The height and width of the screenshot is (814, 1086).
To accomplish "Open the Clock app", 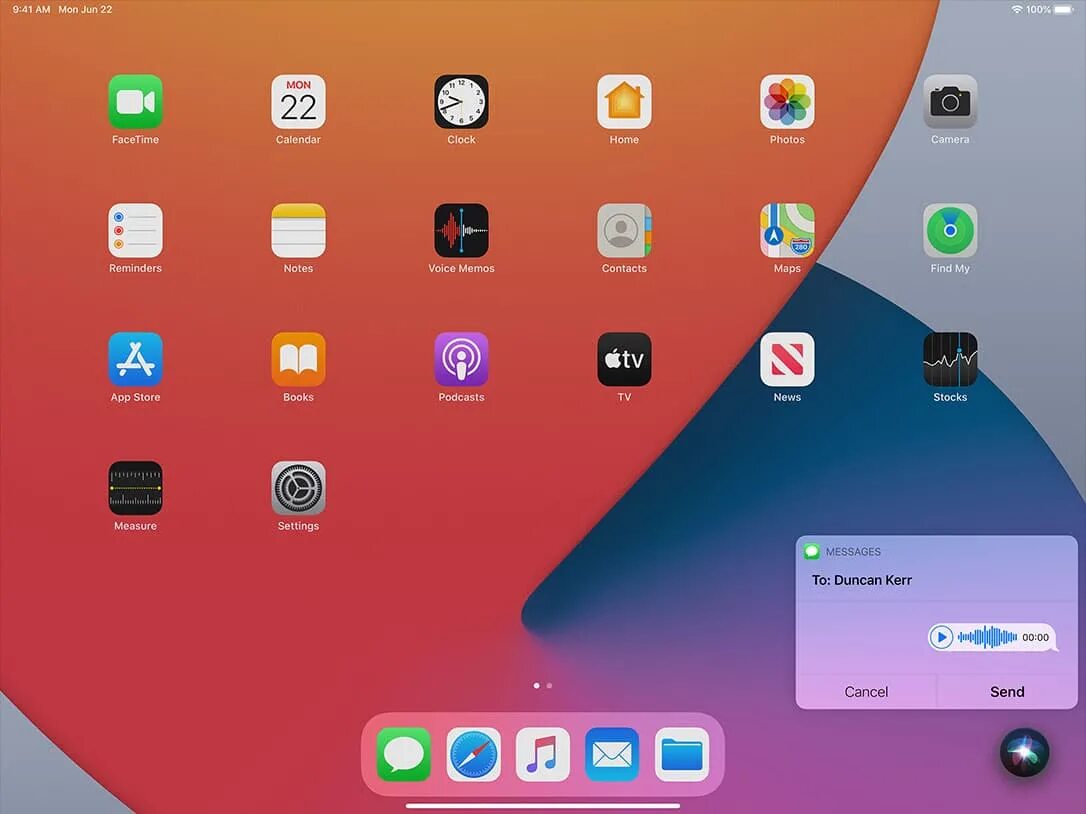I will coord(461,102).
